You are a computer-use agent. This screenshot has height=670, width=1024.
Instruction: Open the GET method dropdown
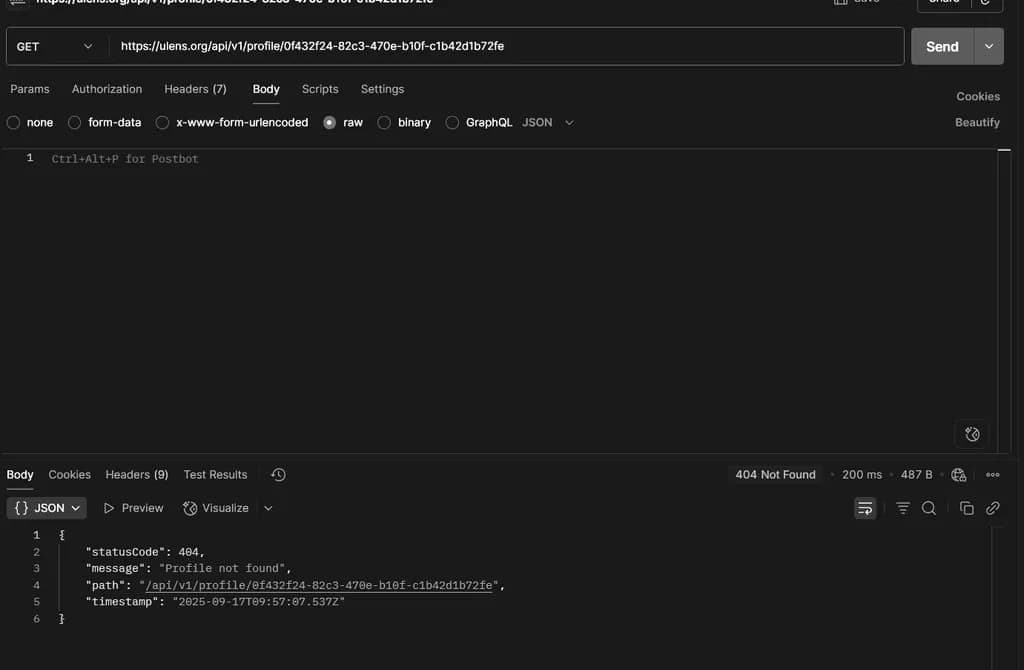[x=55, y=46]
